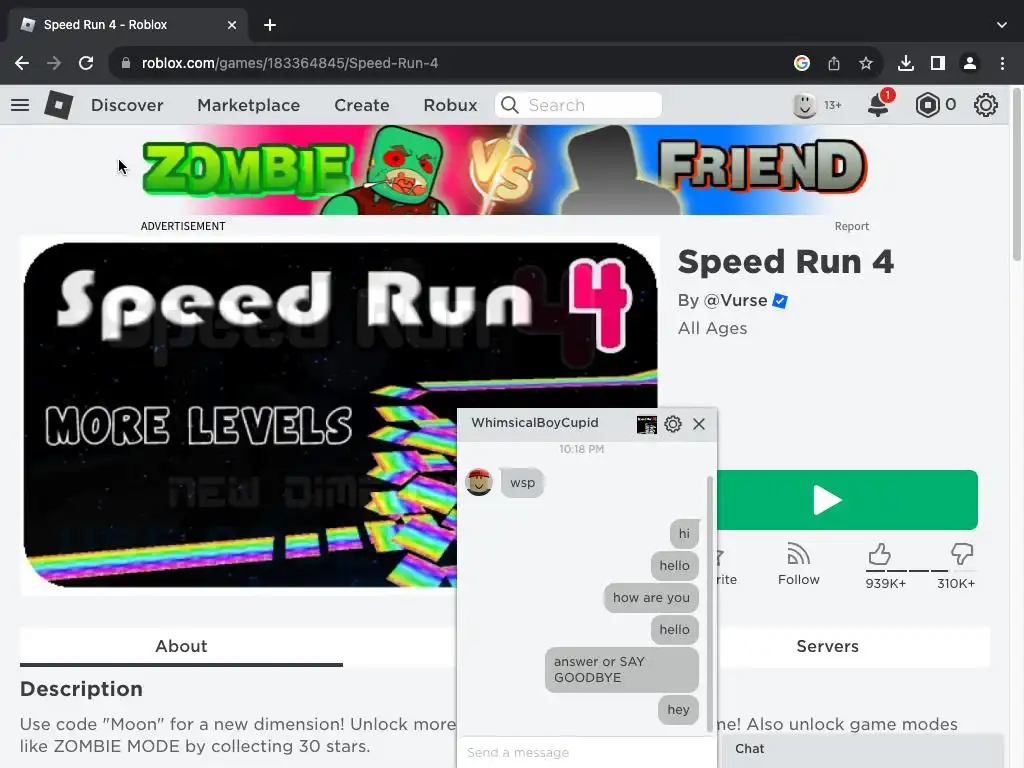The width and height of the screenshot is (1024, 768).
Task: Open the Discover page
Action: 127,105
